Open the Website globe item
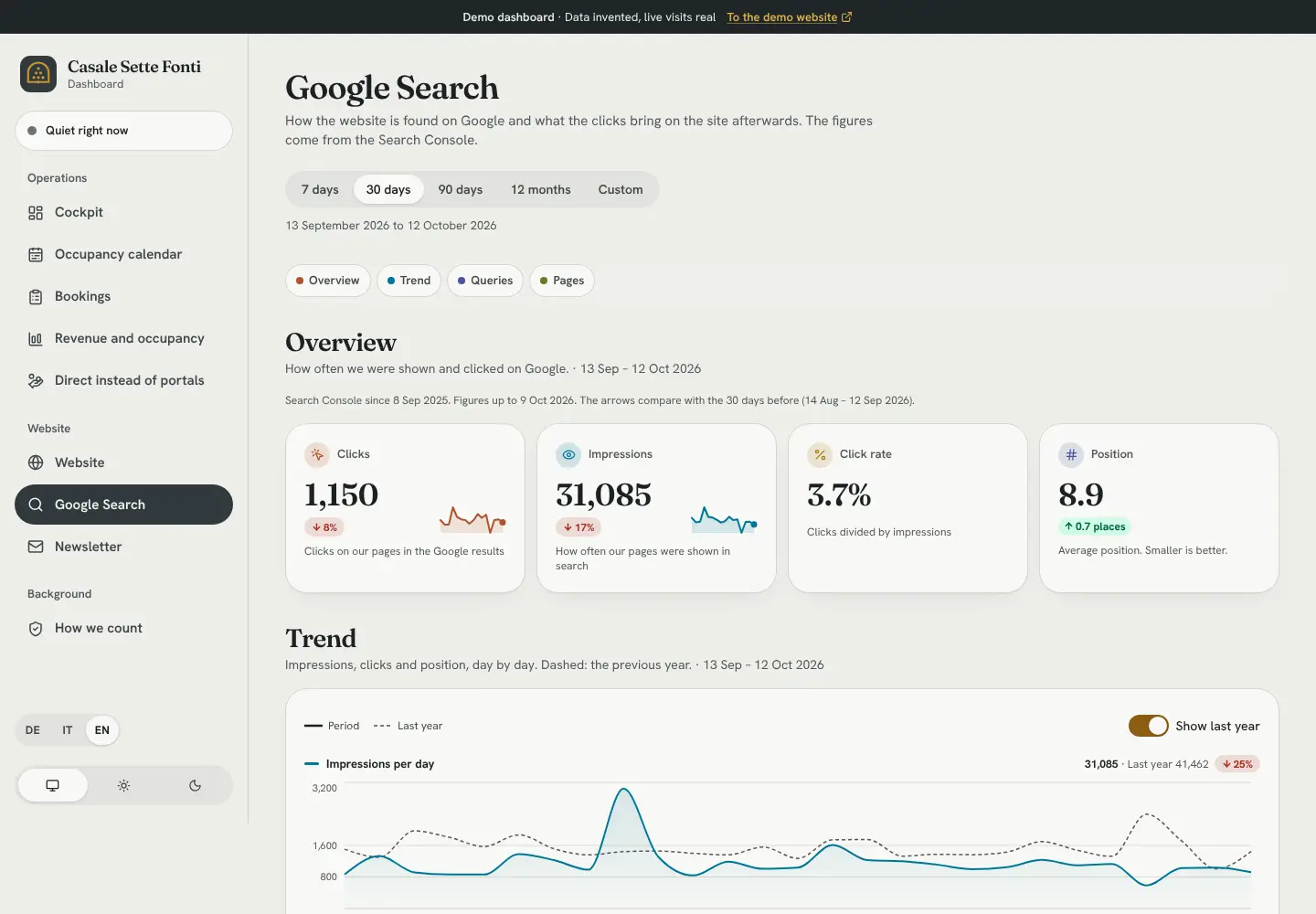 [123, 462]
